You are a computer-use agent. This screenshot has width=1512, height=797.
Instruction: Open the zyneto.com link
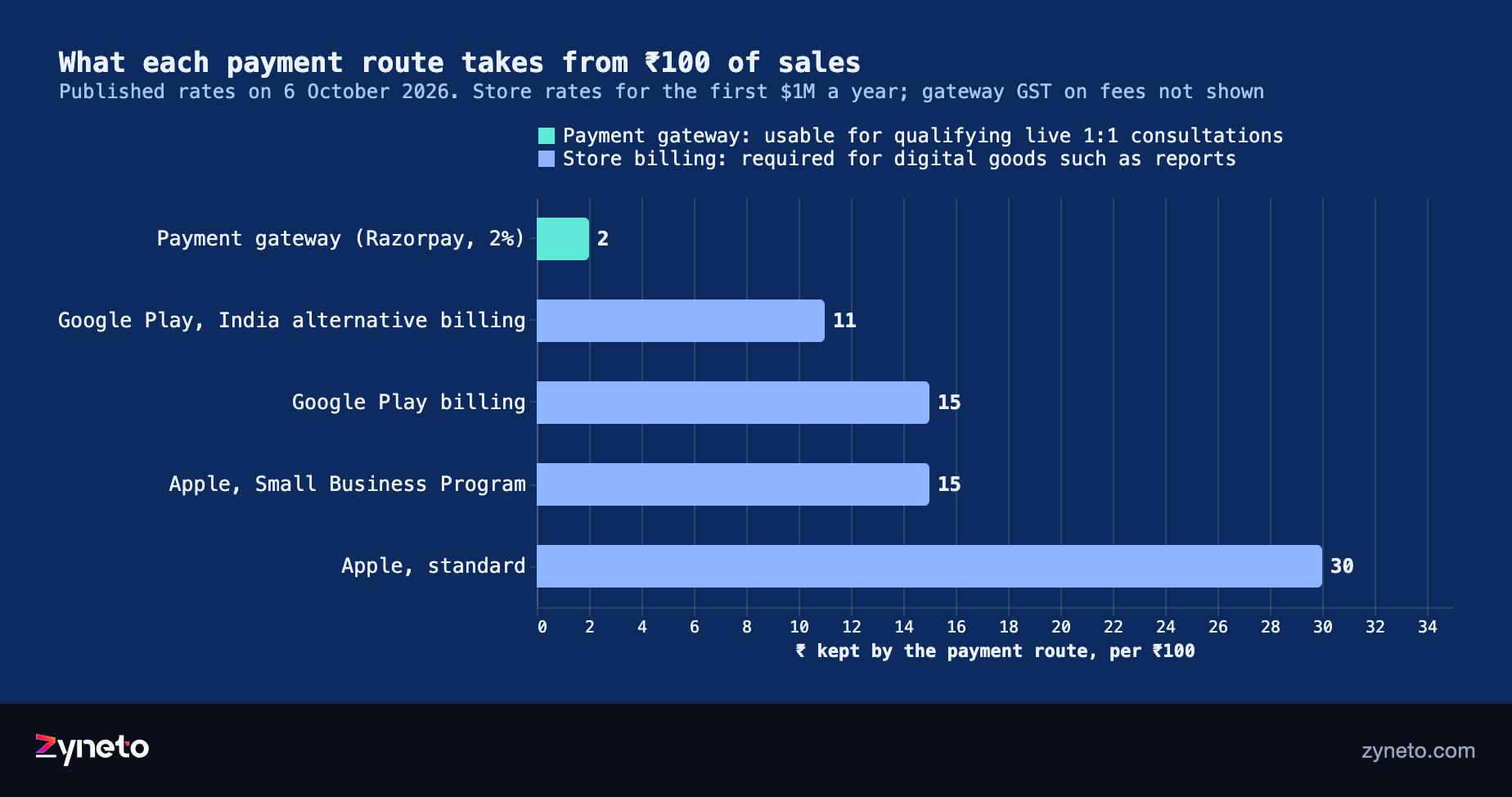(x=1418, y=750)
